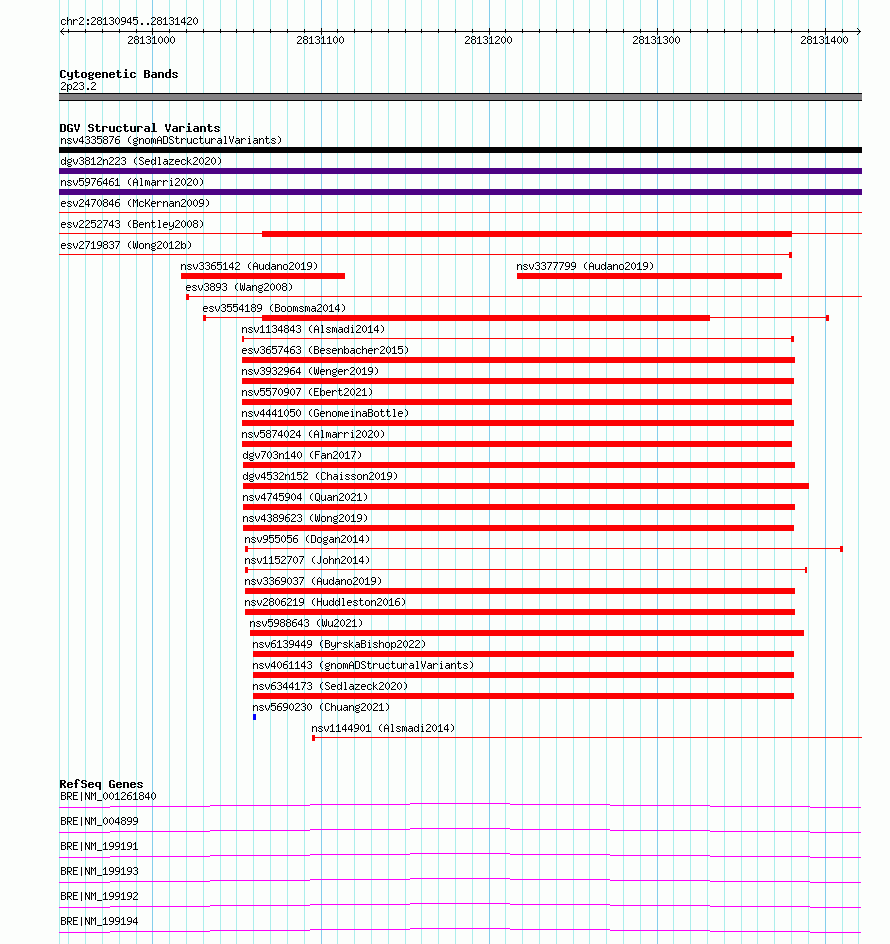Open nsv955056 (Dogan2014) variant
This screenshot has width=890, height=944.
coord(307,539)
